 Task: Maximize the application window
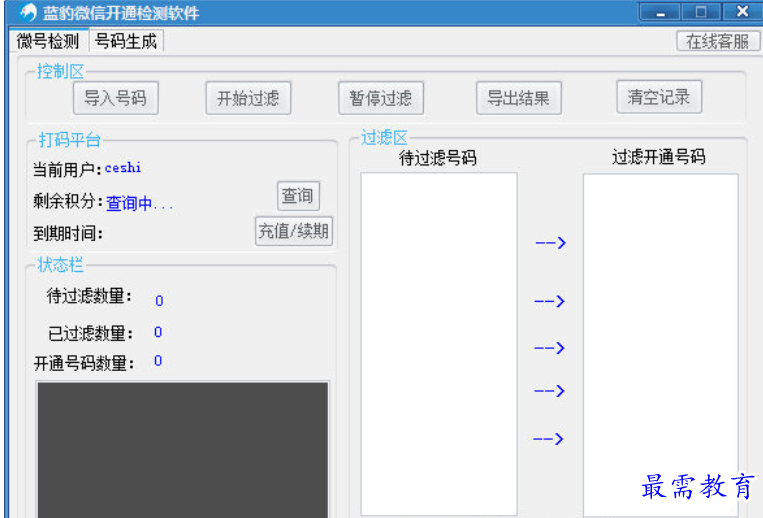(x=701, y=12)
